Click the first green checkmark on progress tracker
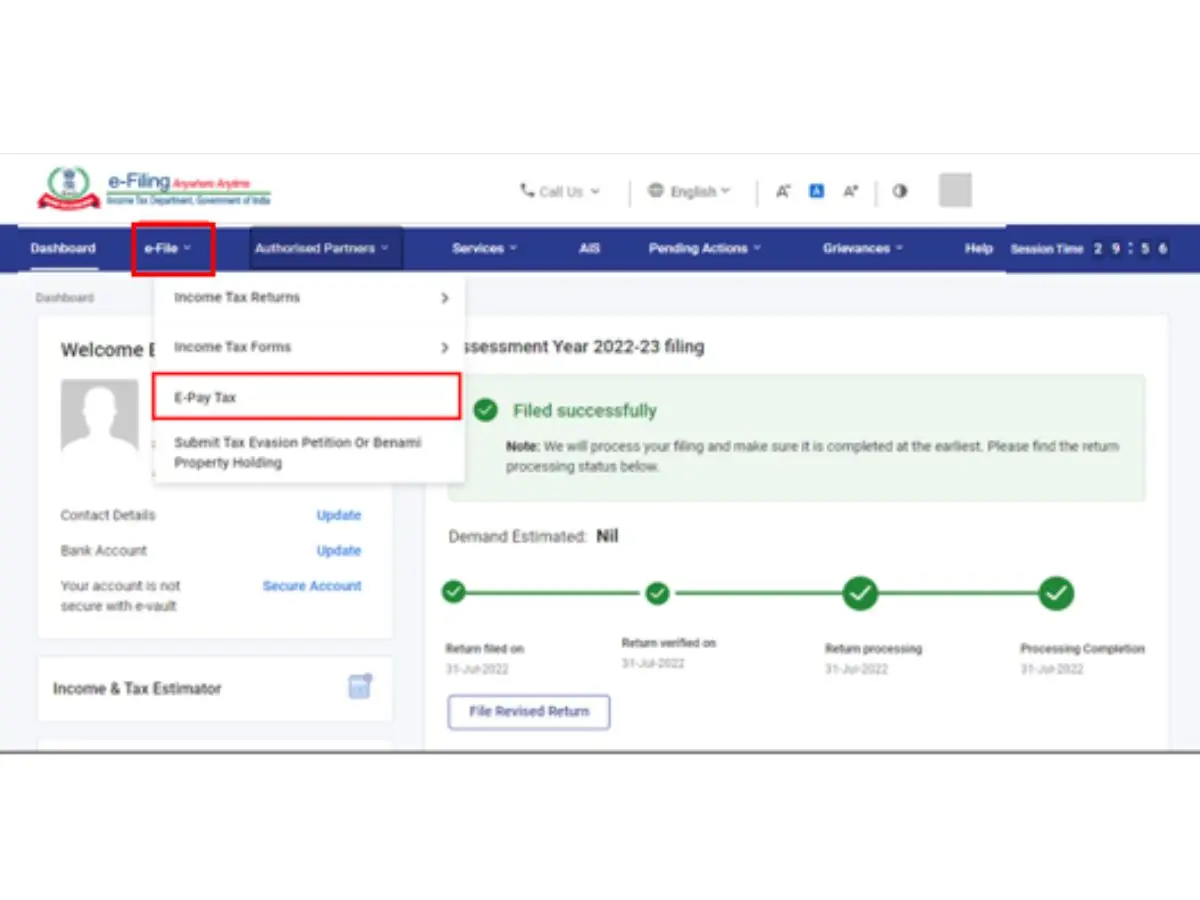This screenshot has height=900, width=1200. click(453, 592)
